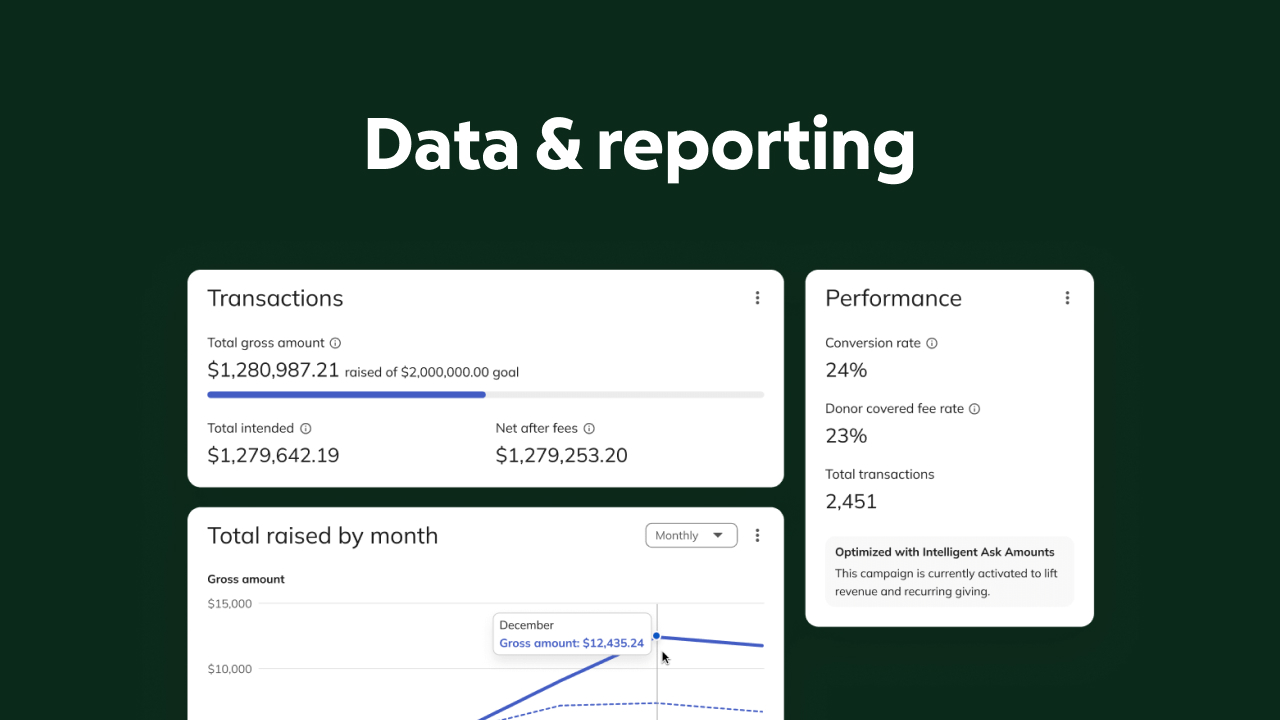The height and width of the screenshot is (720, 1280).
Task: Click info icon next to Total intended
Action: click(305, 428)
